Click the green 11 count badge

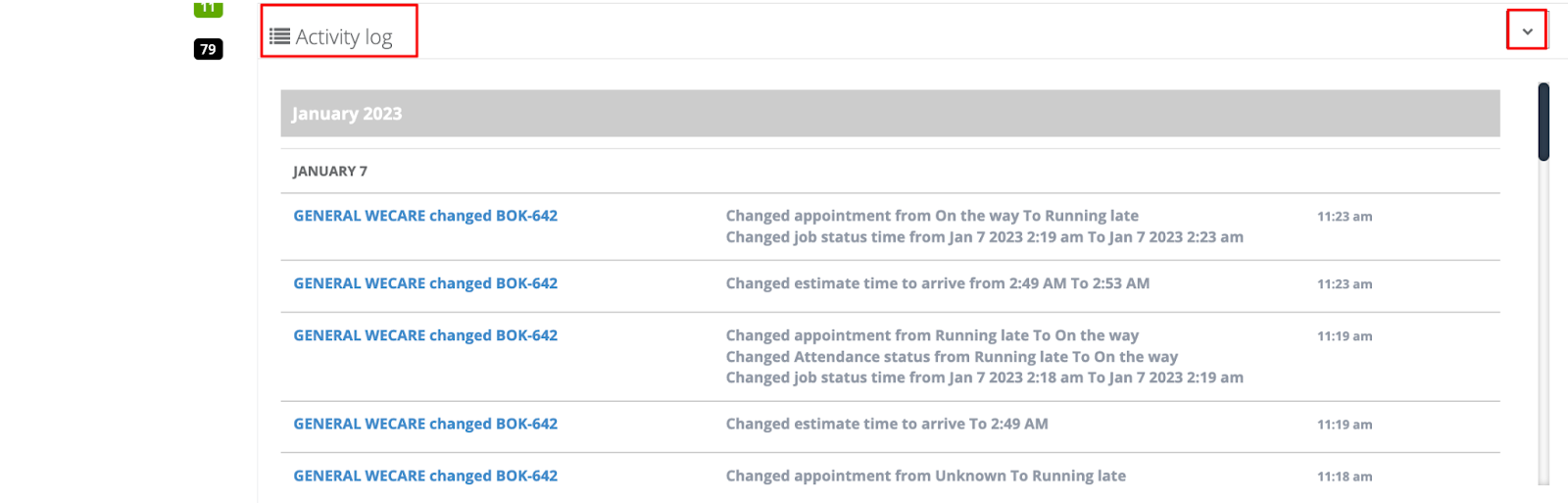pos(208,8)
